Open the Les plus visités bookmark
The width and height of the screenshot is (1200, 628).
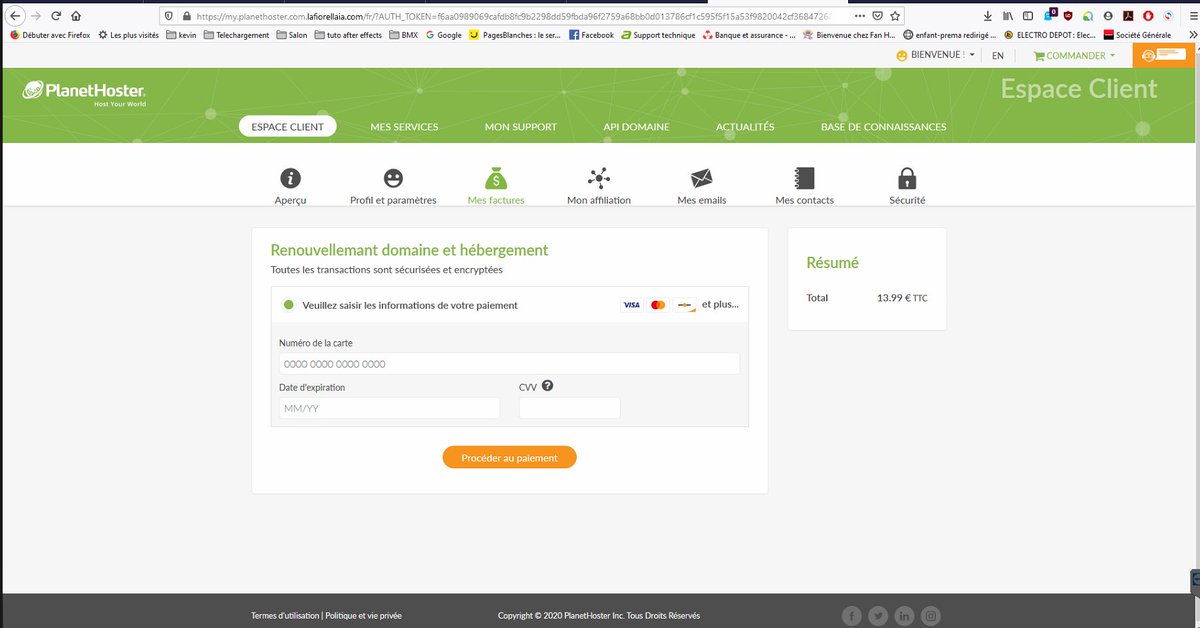pyautogui.click(x=129, y=35)
